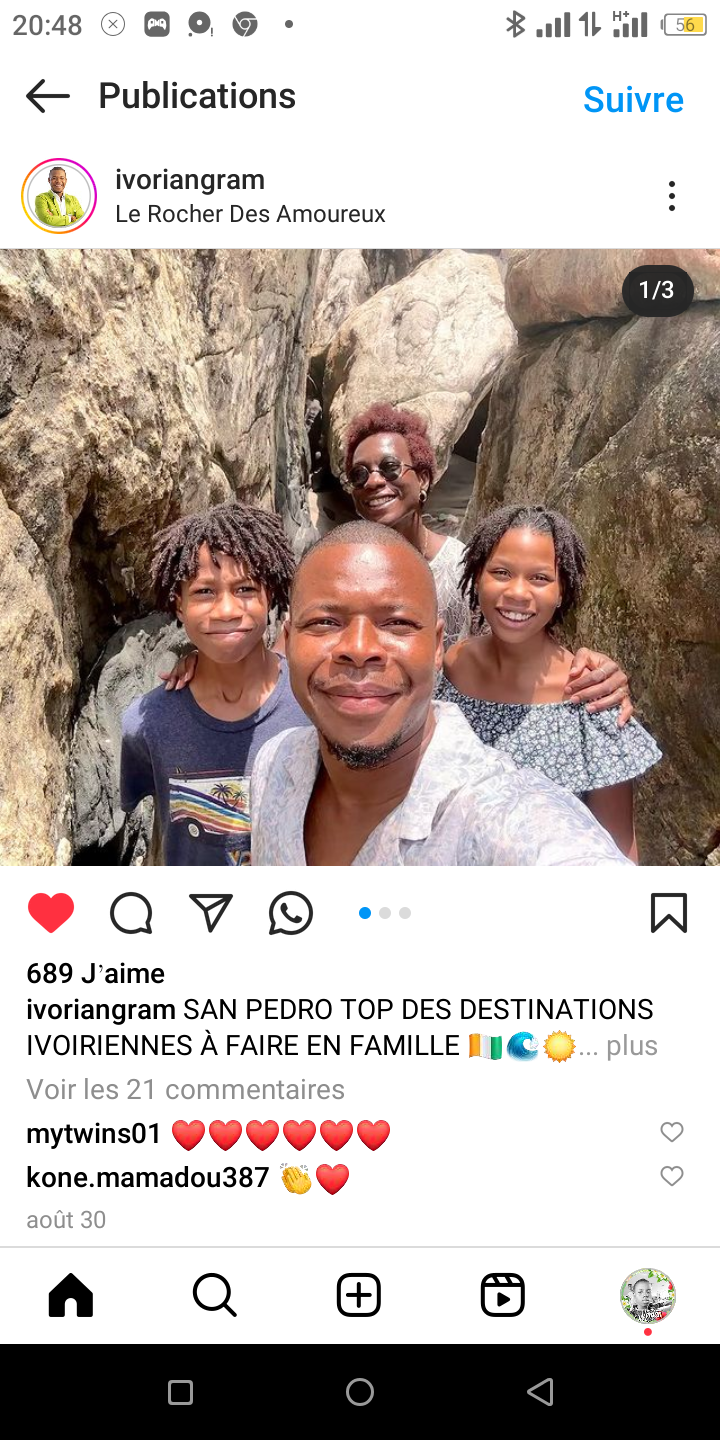
Task: Open the Reels tab icon
Action: coord(503,1295)
